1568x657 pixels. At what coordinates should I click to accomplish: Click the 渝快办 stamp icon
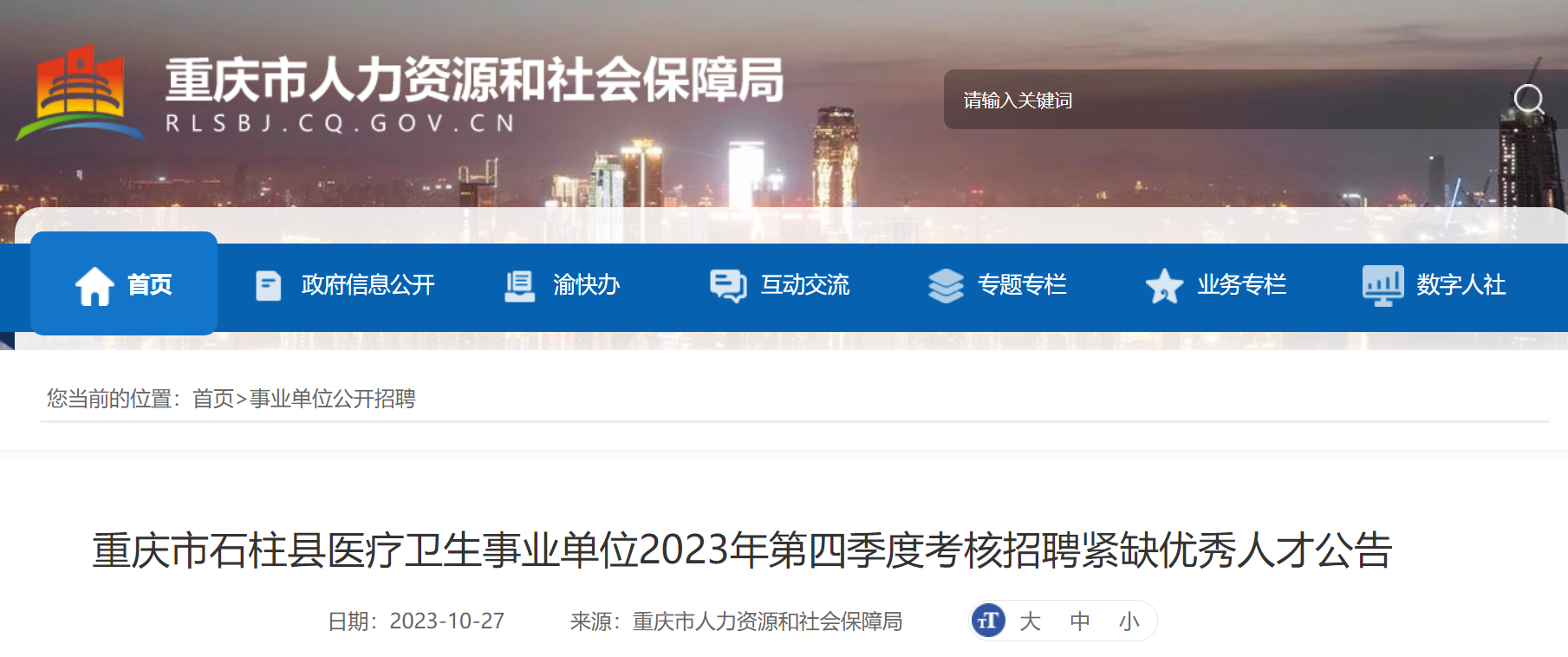(x=519, y=286)
